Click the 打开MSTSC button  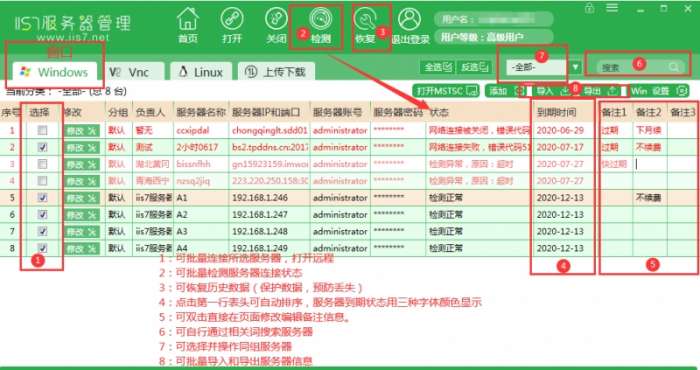coord(446,91)
